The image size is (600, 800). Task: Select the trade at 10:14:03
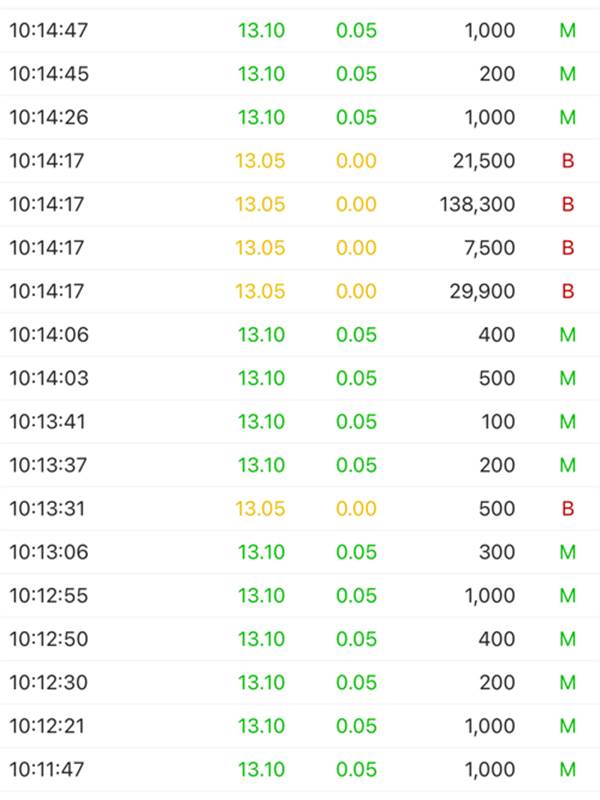(x=300, y=379)
